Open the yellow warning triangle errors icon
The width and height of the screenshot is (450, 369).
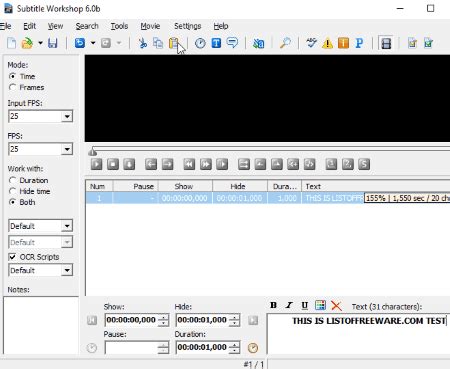pyautogui.click(x=327, y=43)
